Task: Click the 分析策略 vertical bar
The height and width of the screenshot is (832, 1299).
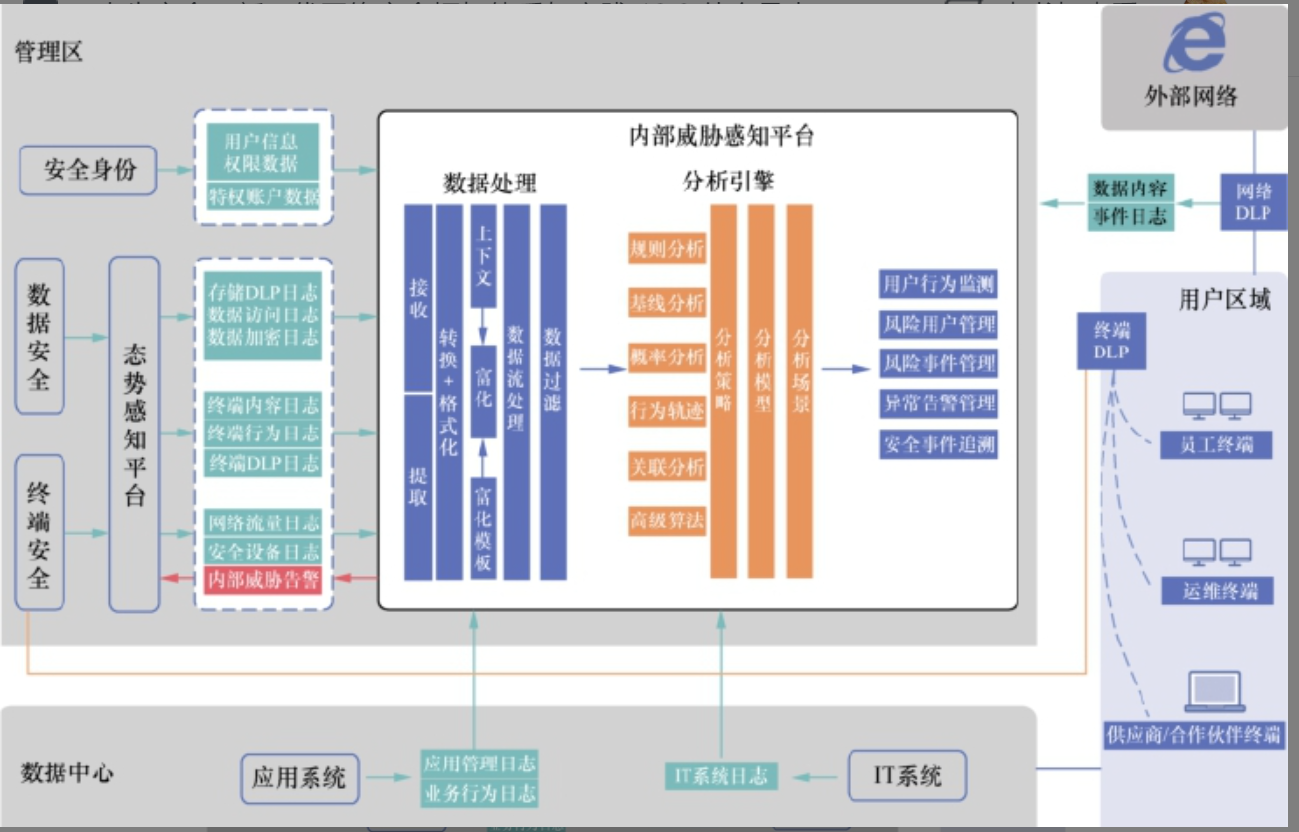Action: [723, 391]
